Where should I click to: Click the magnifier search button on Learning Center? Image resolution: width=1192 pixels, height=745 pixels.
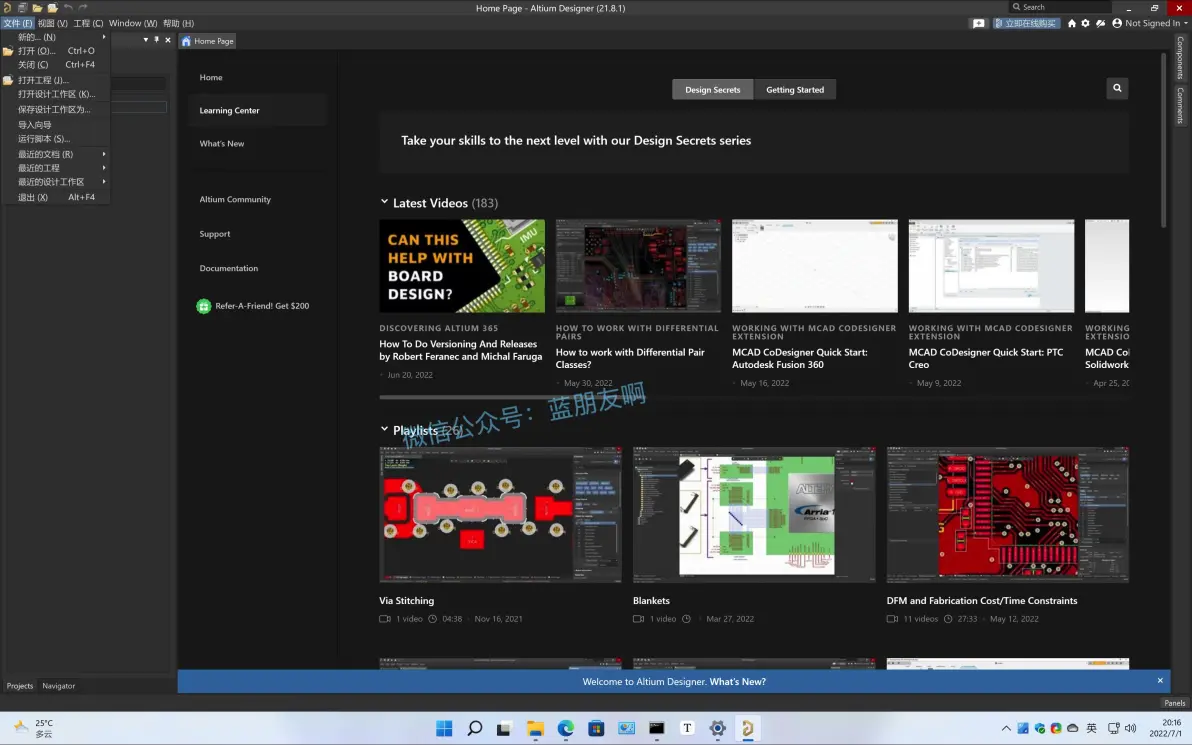click(1117, 88)
